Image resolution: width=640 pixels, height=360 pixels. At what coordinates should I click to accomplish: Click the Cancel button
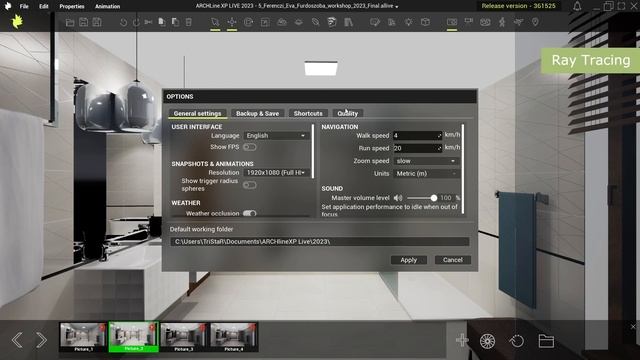tap(453, 260)
